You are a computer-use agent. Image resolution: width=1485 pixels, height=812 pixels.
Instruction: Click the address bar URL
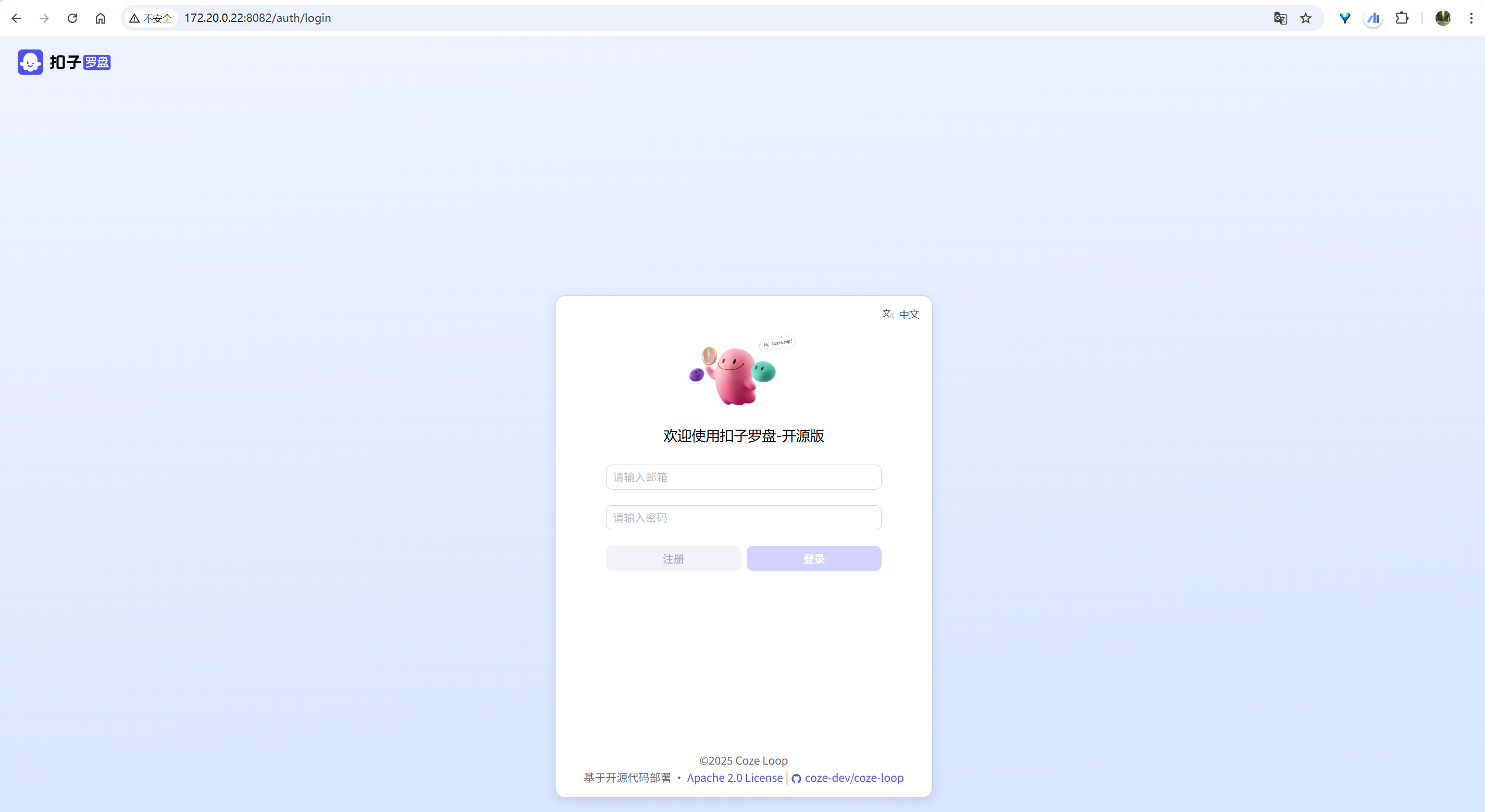click(258, 18)
